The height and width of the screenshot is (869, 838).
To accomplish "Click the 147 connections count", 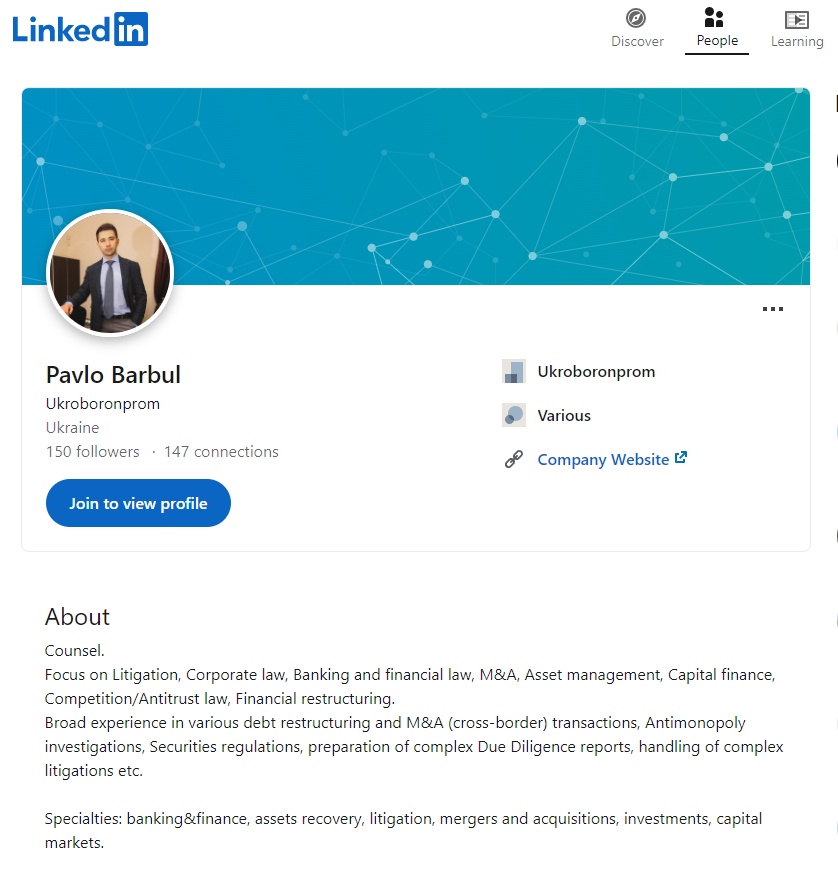I will tap(221, 452).
